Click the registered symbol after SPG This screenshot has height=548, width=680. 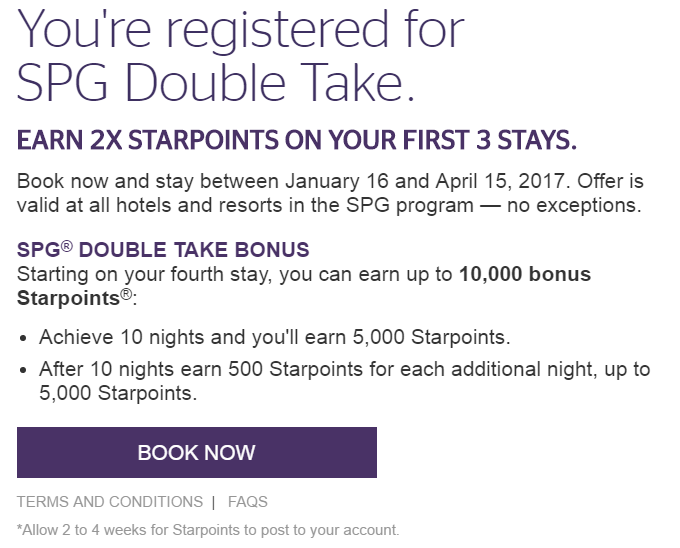[x=67, y=246]
